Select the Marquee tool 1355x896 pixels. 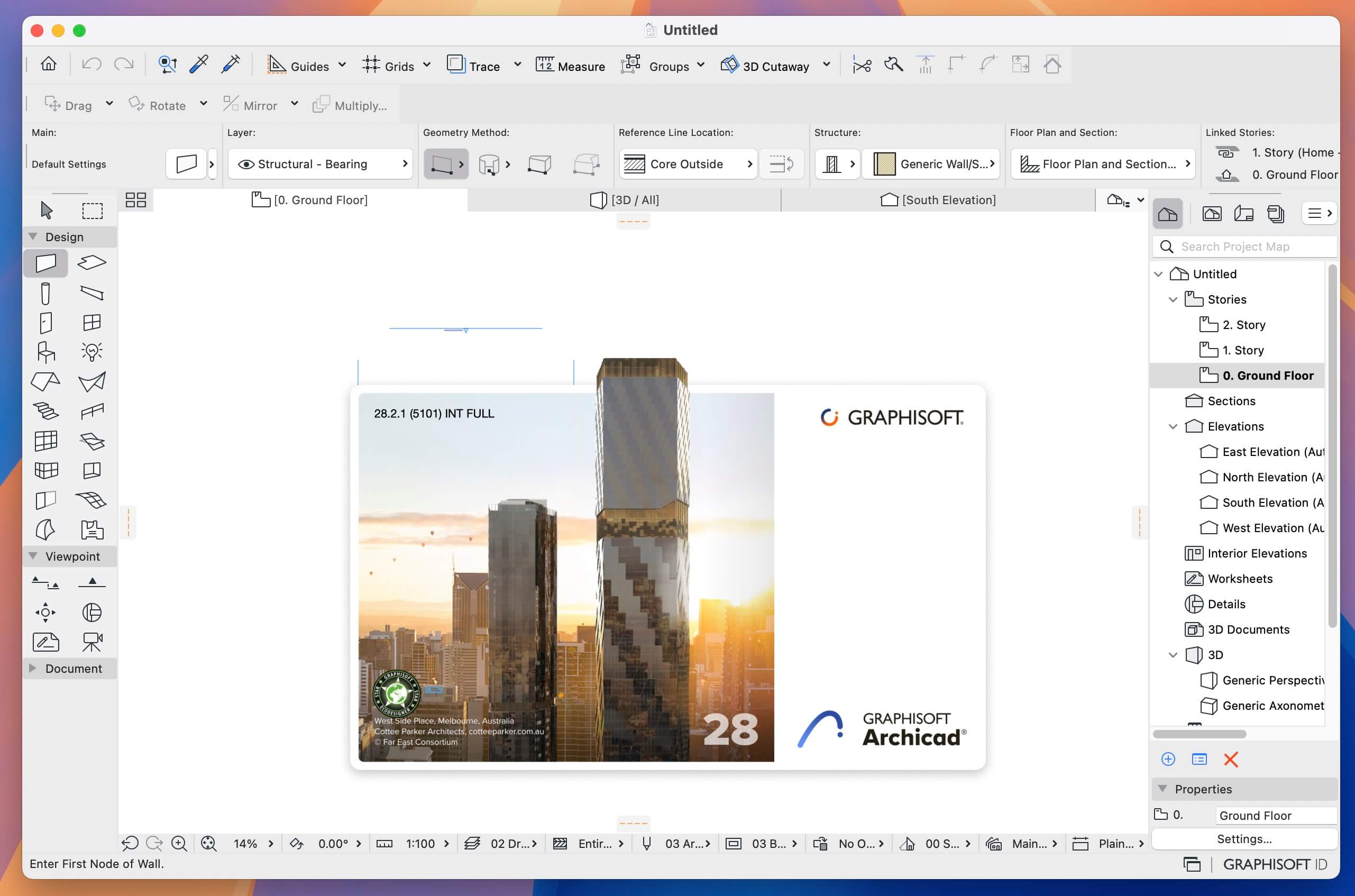92,211
